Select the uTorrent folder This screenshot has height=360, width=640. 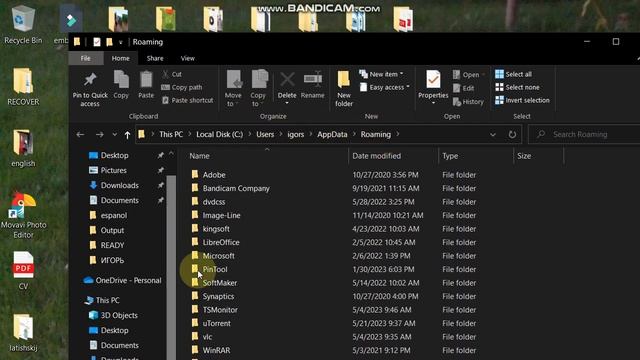(x=216, y=323)
